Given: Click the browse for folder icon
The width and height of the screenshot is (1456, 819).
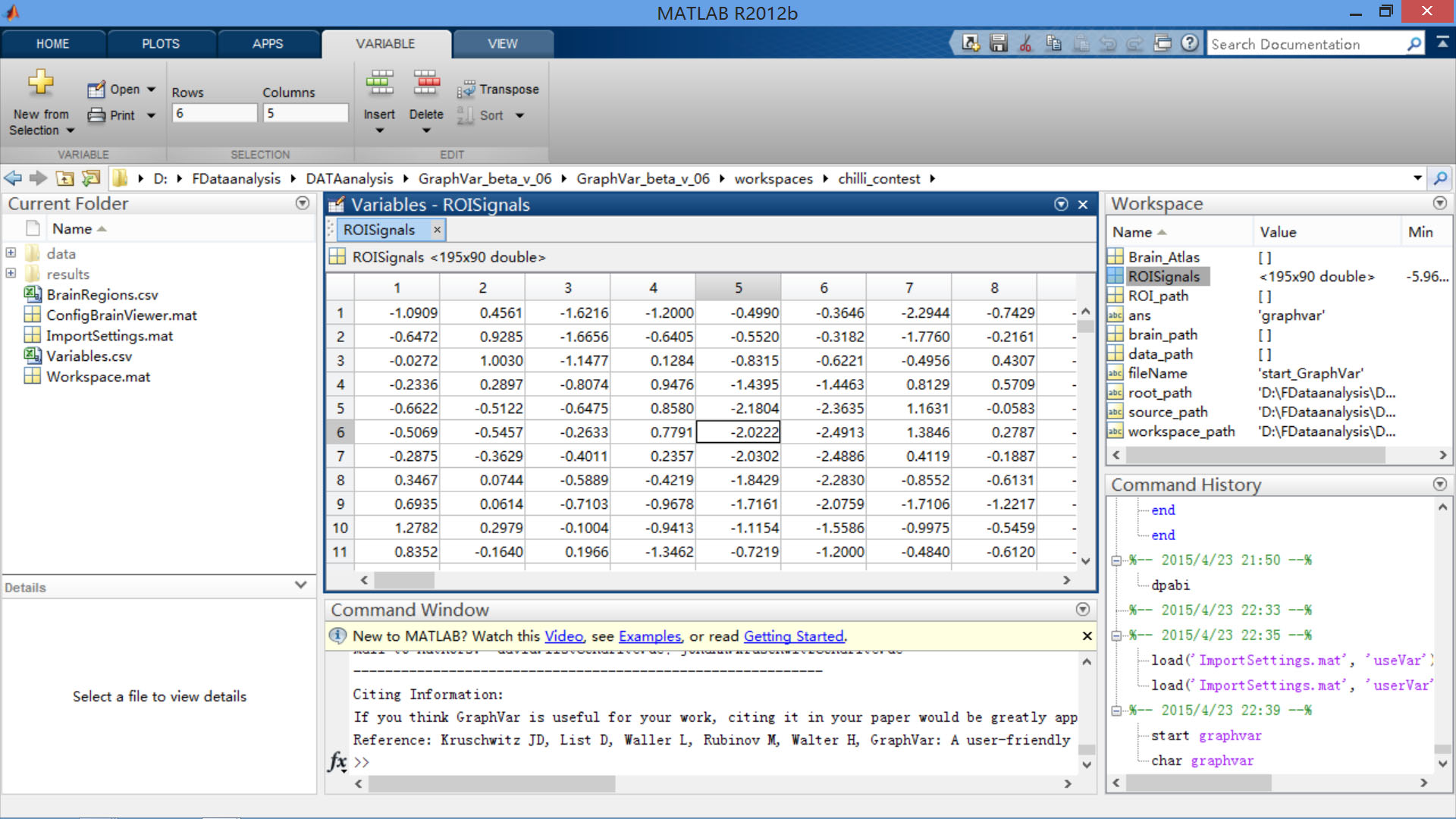Looking at the screenshot, I should click(x=91, y=178).
